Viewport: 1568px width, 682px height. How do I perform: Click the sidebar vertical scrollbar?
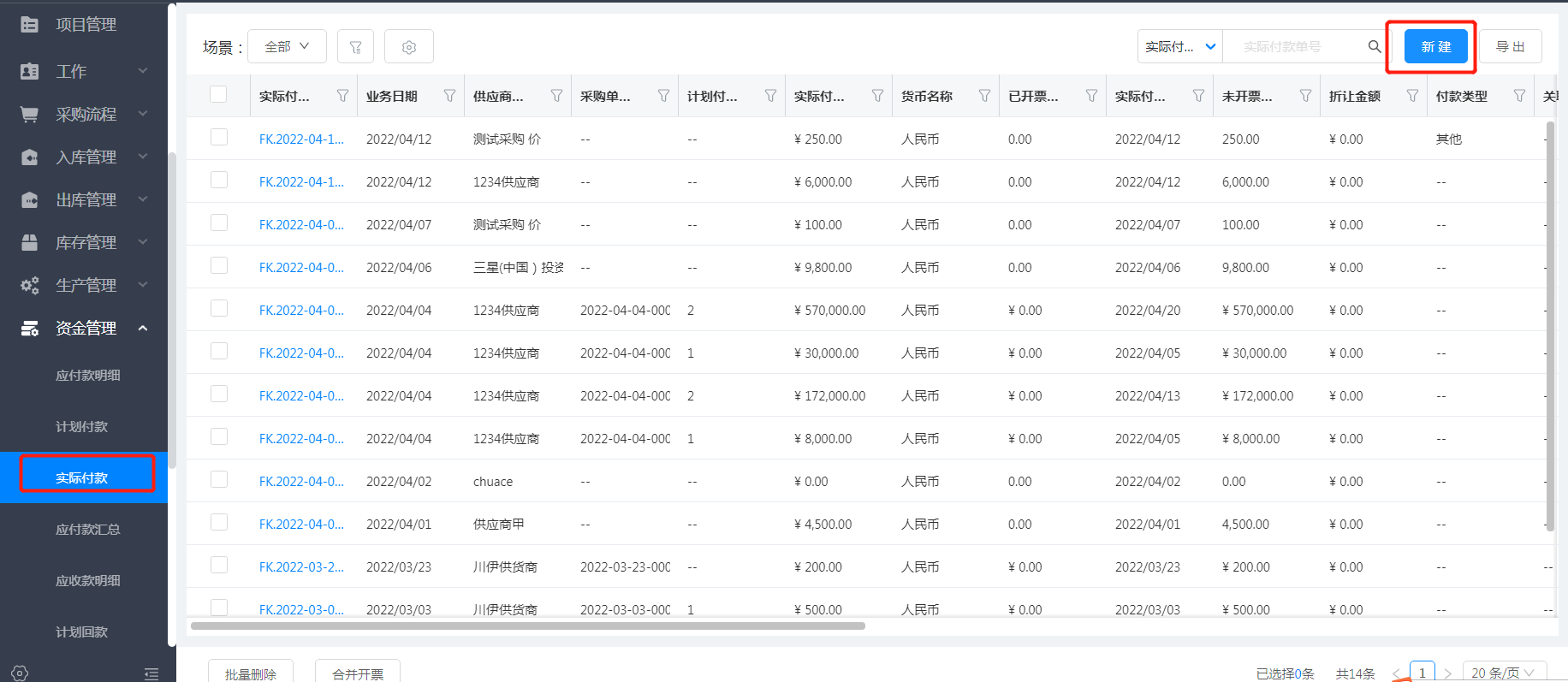click(x=172, y=310)
